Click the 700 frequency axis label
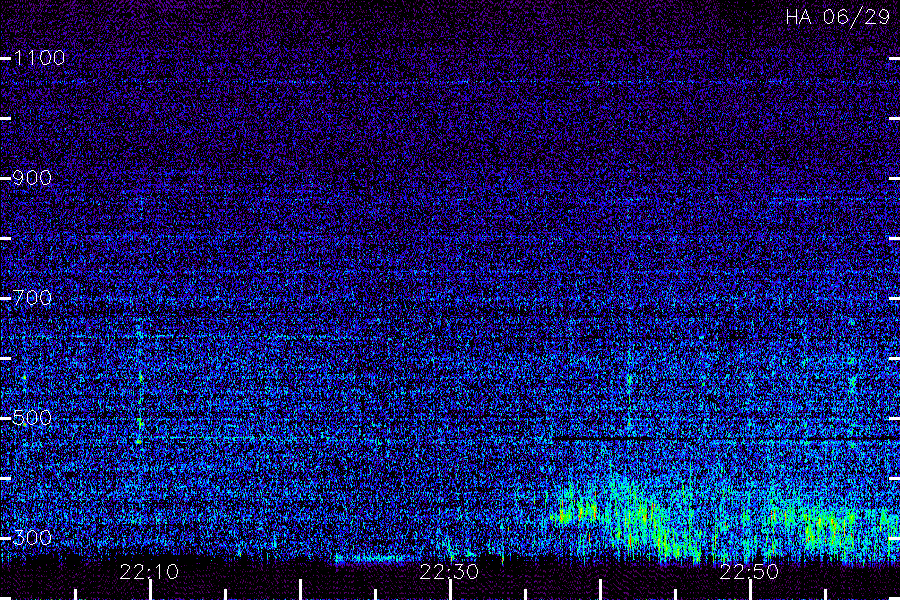Viewport: 900px width, 600px height. [x=32, y=298]
